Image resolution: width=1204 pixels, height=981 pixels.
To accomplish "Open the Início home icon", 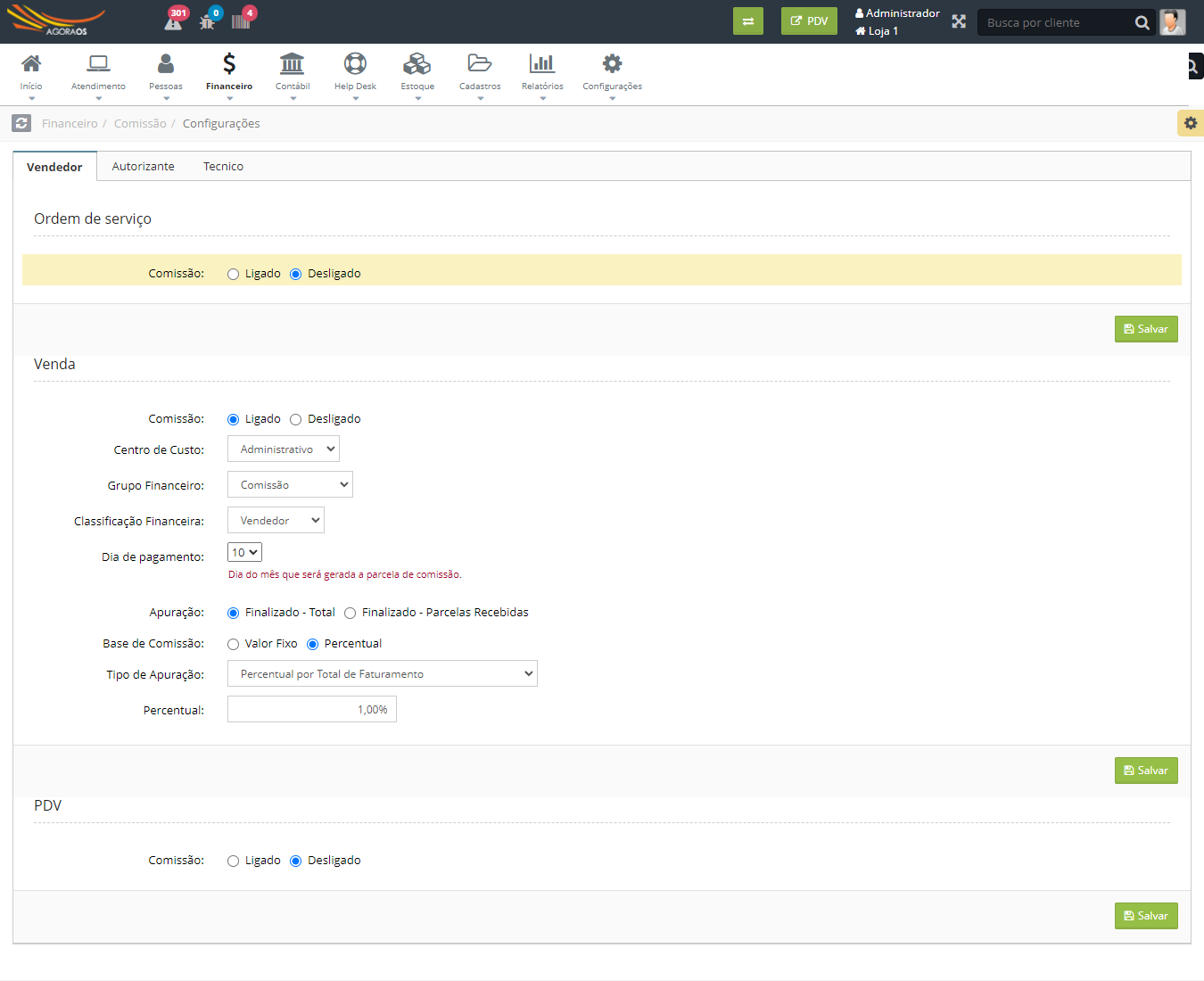I will (31, 64).
